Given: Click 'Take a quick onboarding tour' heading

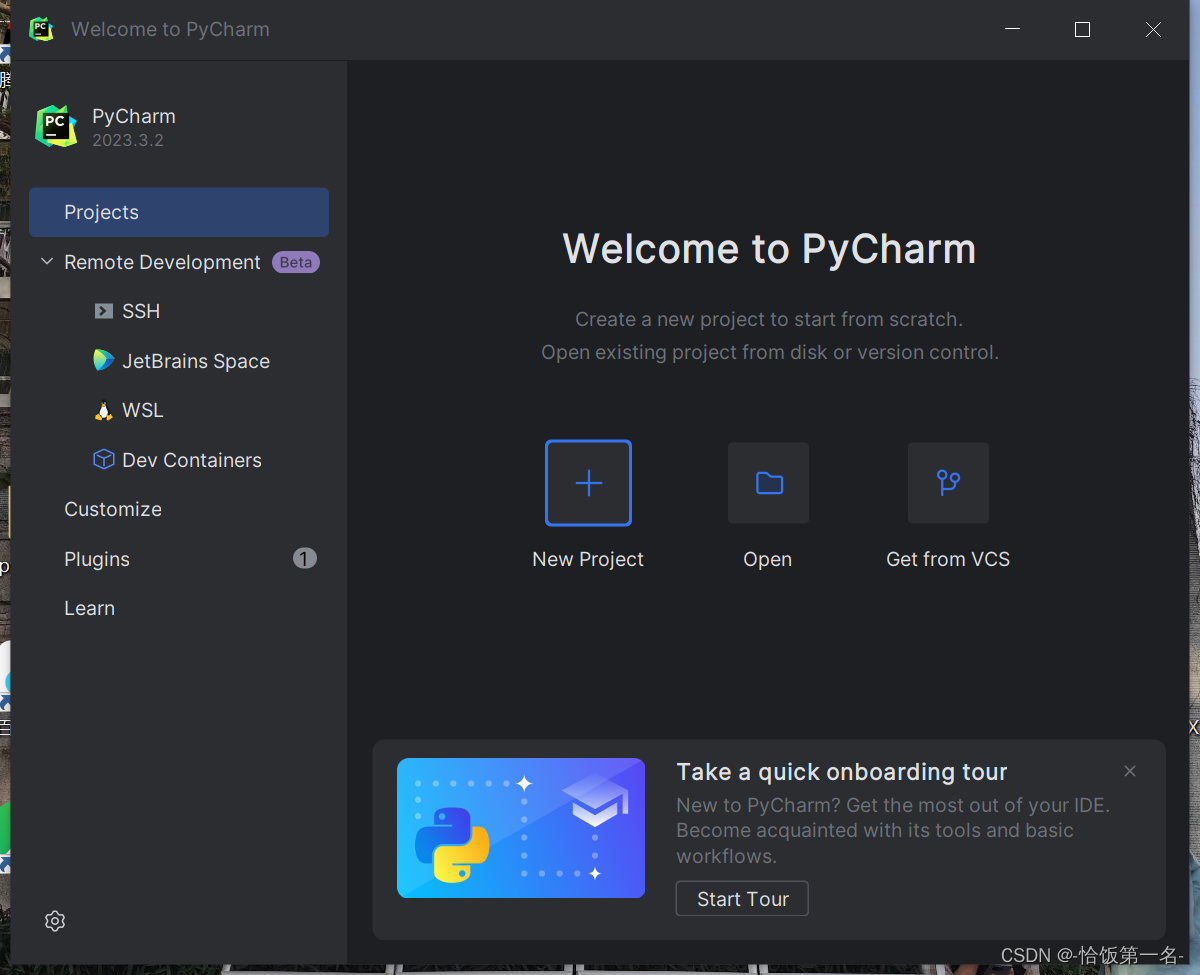Looking at the screenshot, I should pos(842,772).
